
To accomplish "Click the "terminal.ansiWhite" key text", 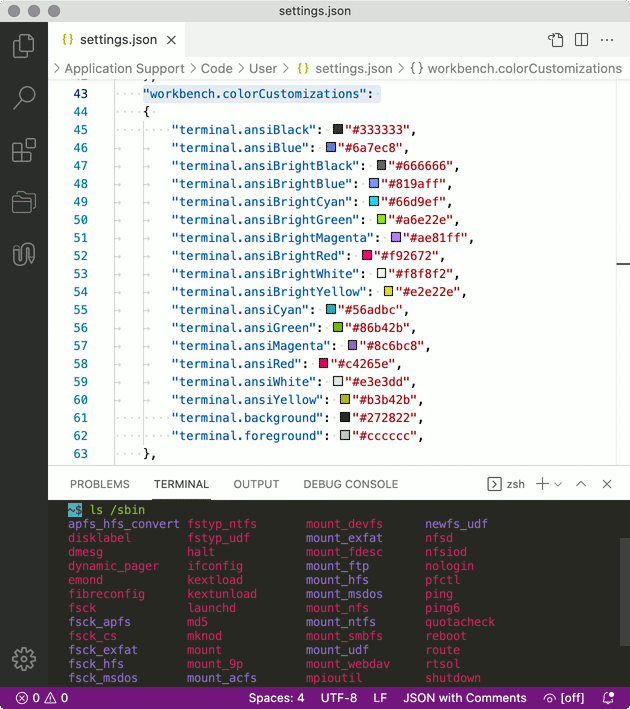I will [243, 382].
